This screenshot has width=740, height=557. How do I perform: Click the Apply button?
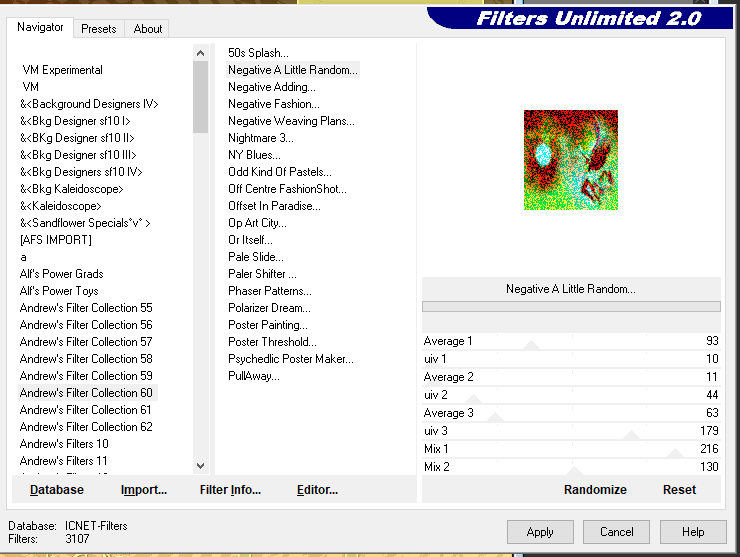(540, 531)
